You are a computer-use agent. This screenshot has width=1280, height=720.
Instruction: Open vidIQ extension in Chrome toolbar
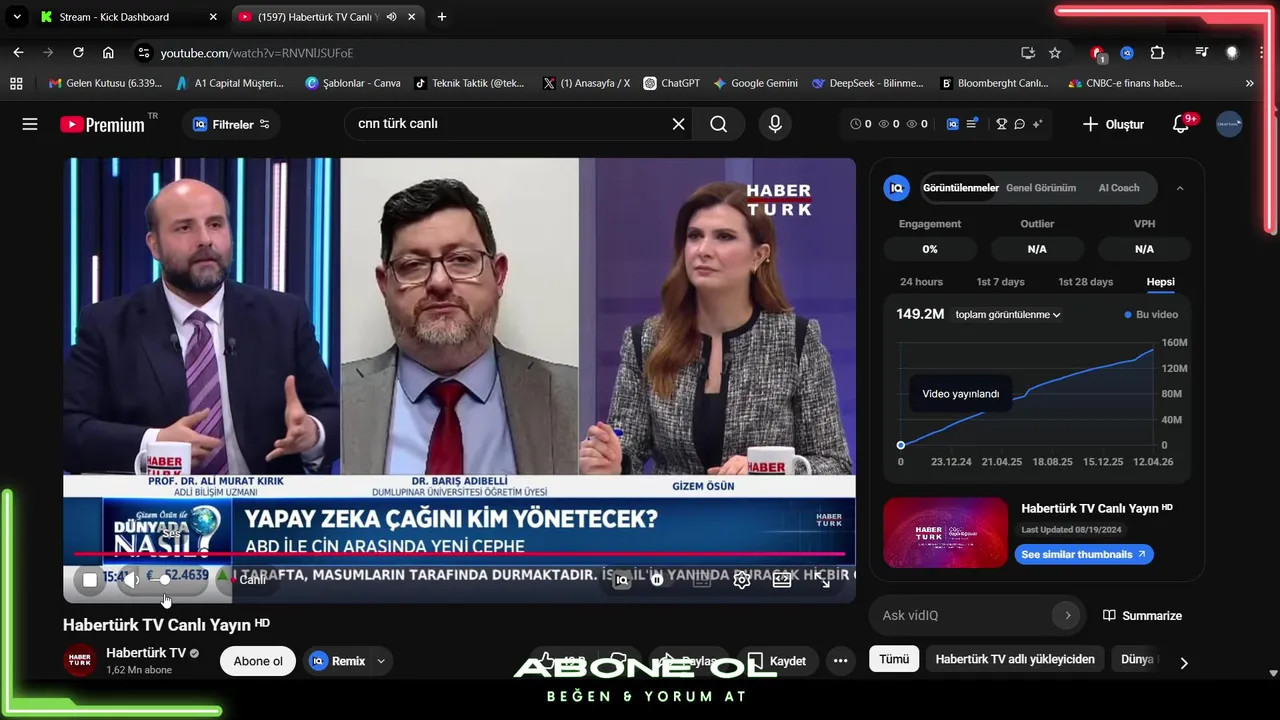1127,52
